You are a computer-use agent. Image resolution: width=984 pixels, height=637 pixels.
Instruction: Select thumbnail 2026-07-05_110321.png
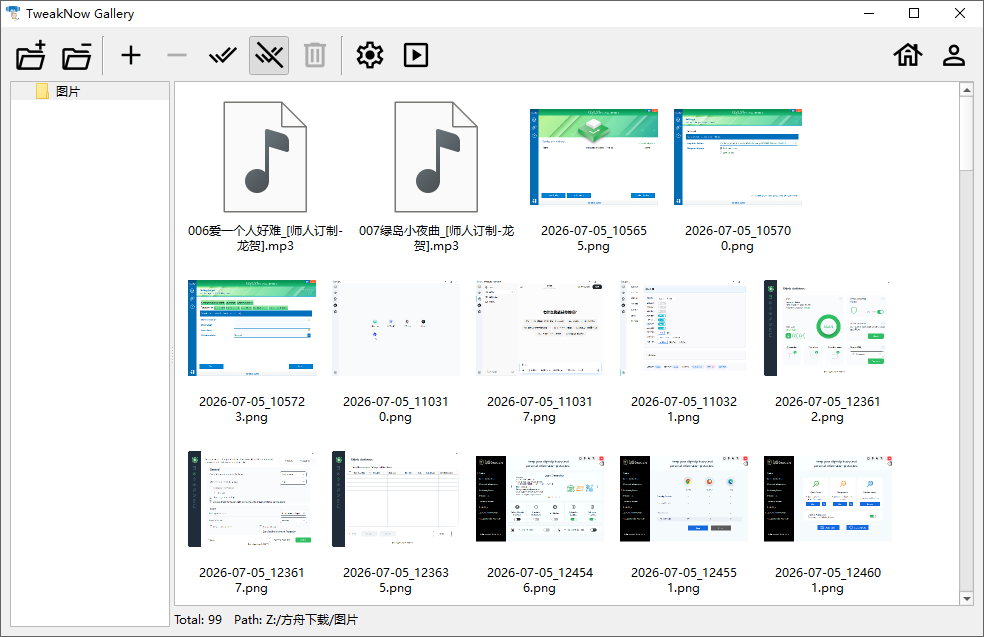click(683, 328)
